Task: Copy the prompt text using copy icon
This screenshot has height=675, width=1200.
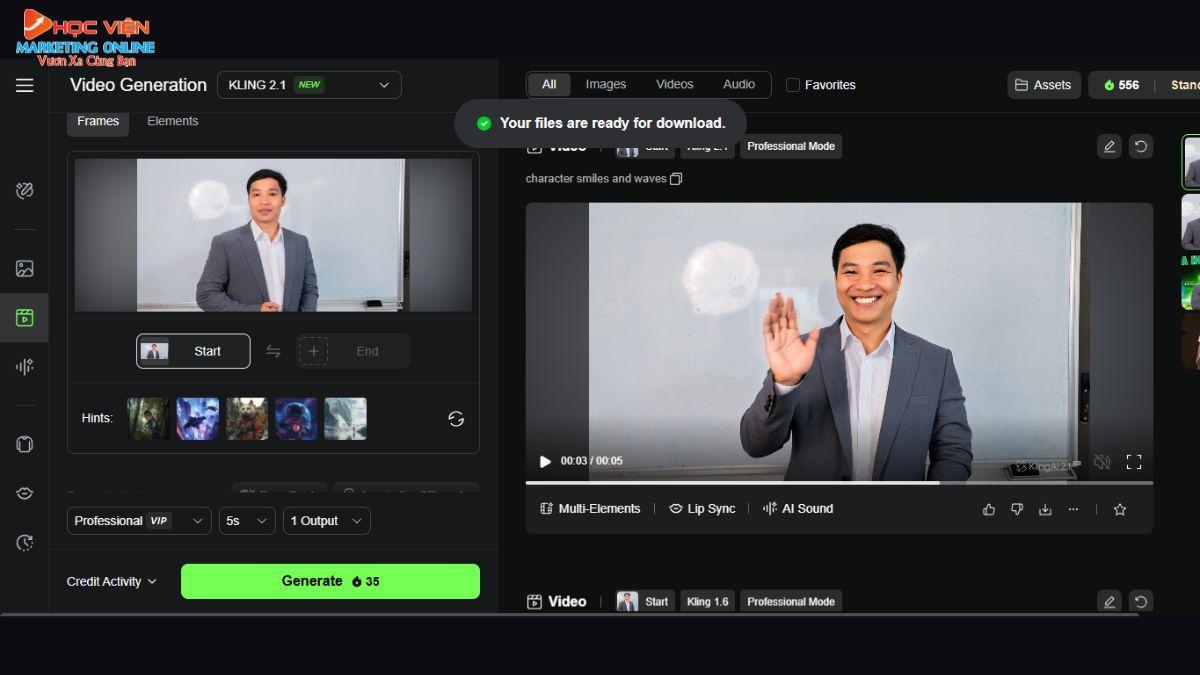Action: click(x=676, y=179)
